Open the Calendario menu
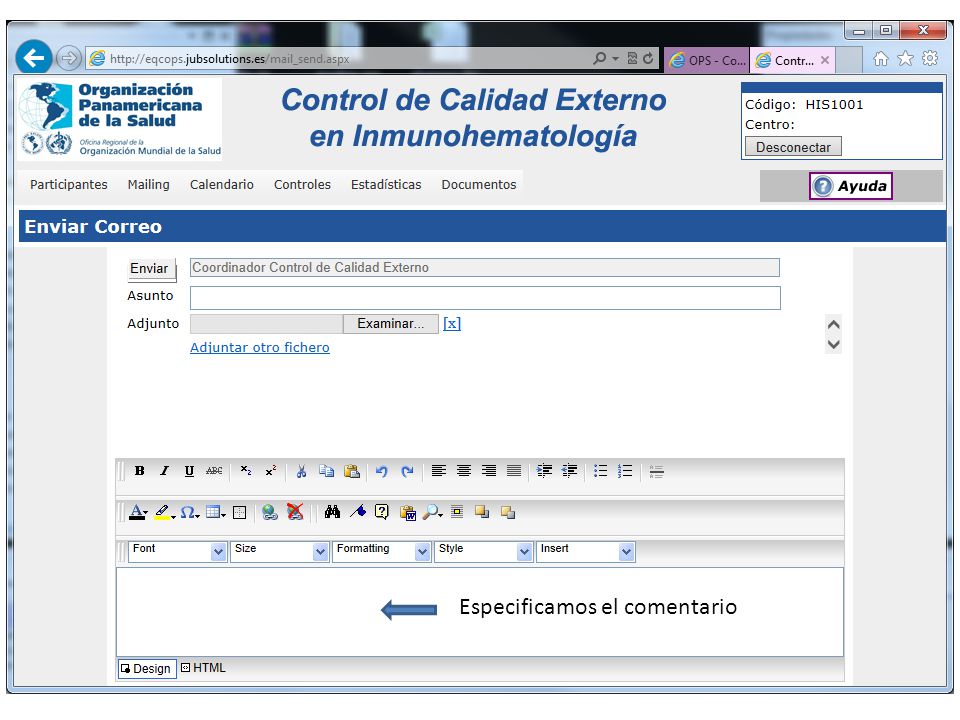This screenshot has height=720, width=960. click(222, 184)
